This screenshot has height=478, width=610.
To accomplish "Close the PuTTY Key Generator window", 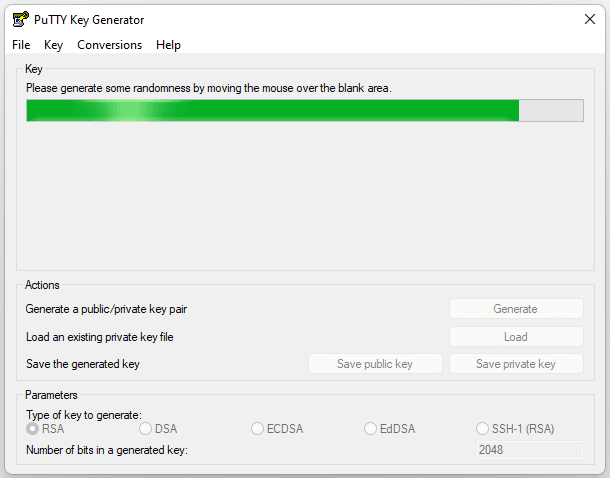I will [x=590, y=19].
